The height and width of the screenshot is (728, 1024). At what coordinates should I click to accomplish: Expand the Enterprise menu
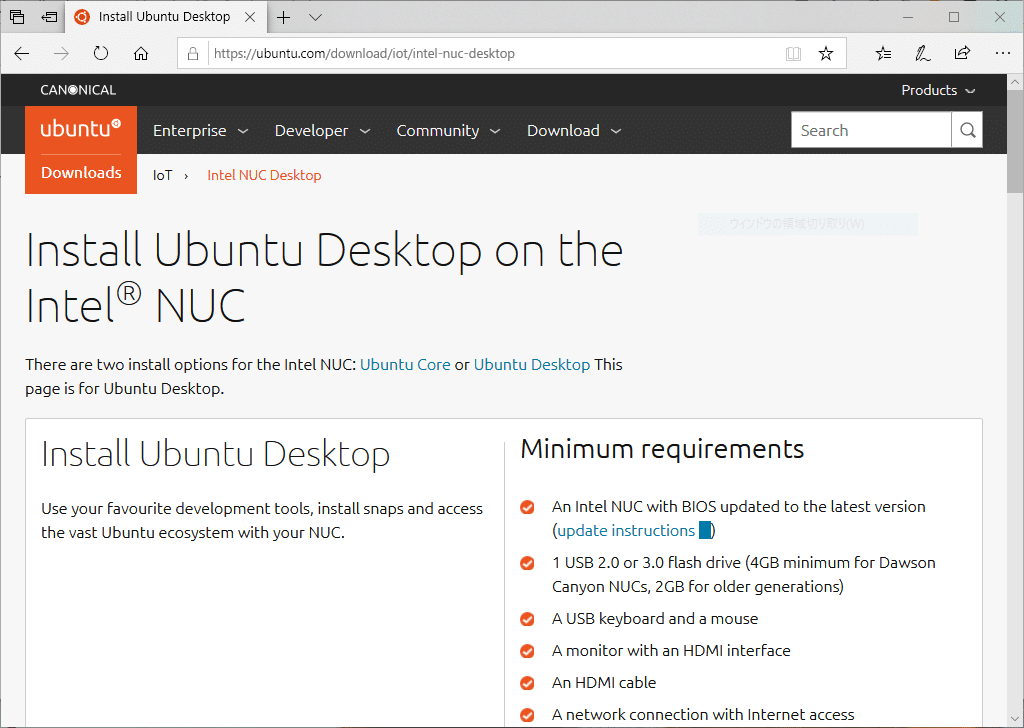(x=200, y=131)
